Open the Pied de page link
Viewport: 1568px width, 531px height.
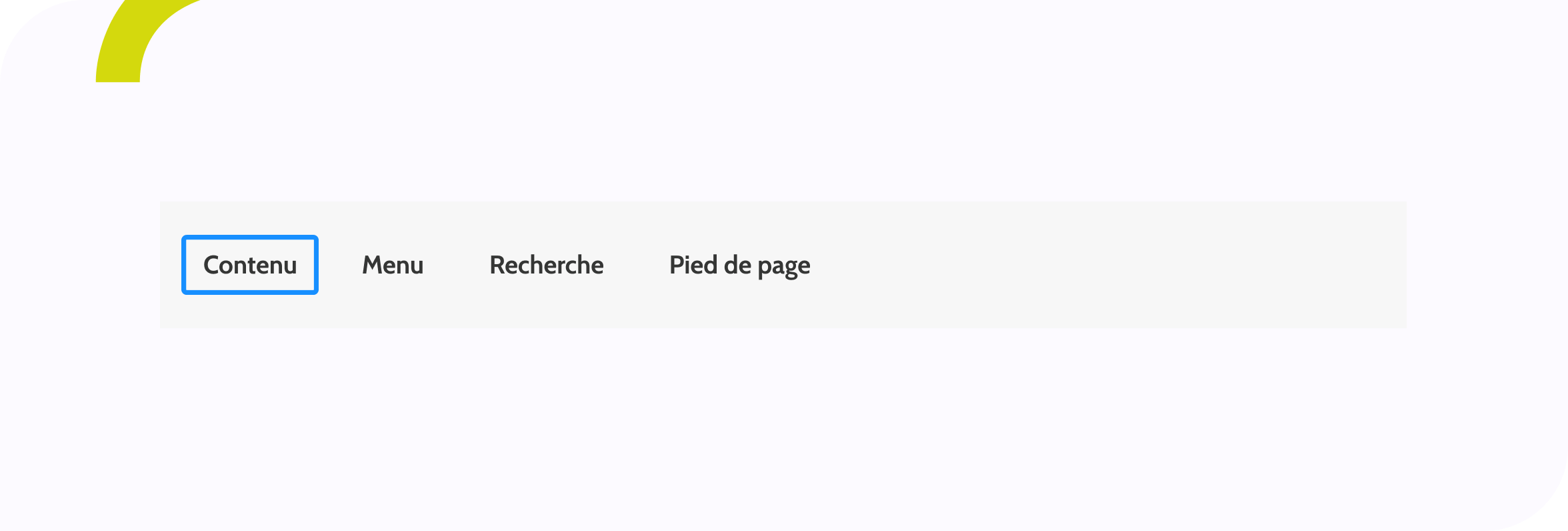click(x=740, y=265)
